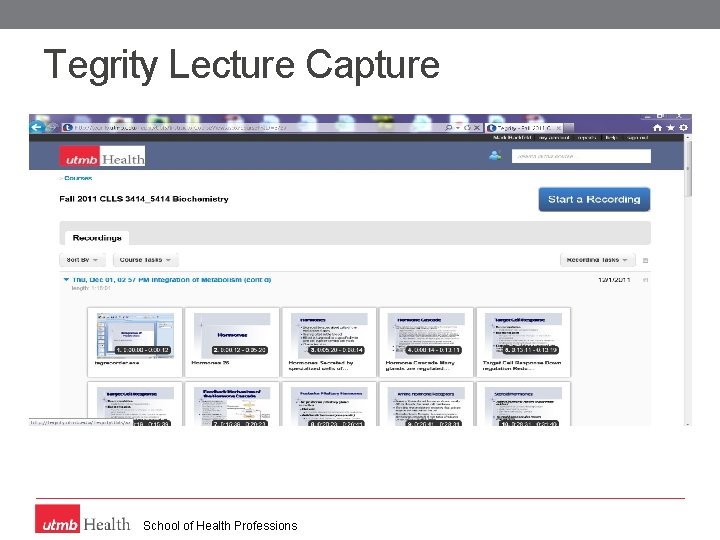This screenshot has width=720, height=540.
Task: Open the browser Tools gear icon
Action: click(x=684, y=128)
